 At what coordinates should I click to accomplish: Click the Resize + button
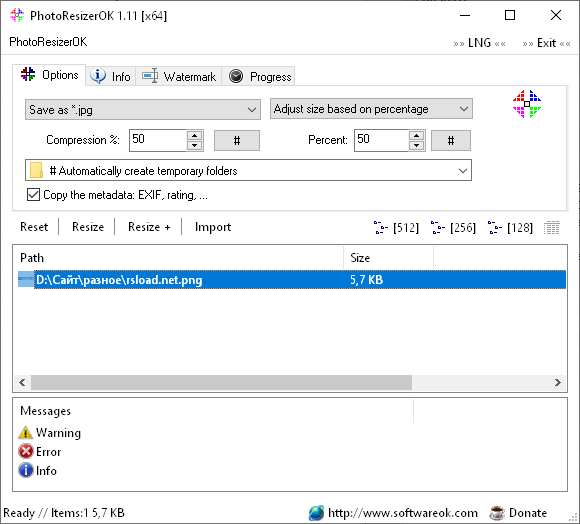point(149,227)
